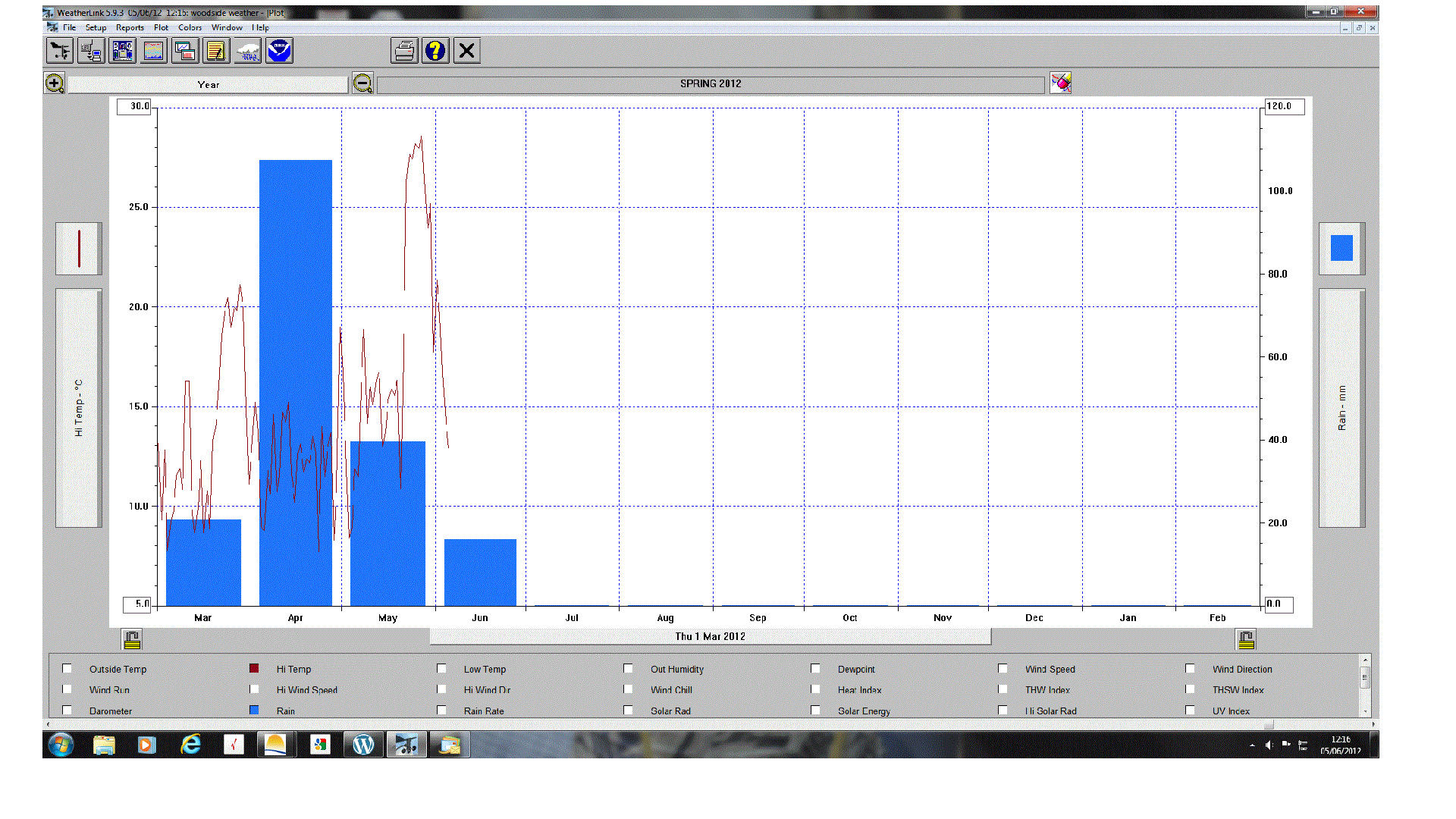The width and height of the screenshot is (1456, 819).
Task: Click the printer icon
Action: click(x=404, y=52)
